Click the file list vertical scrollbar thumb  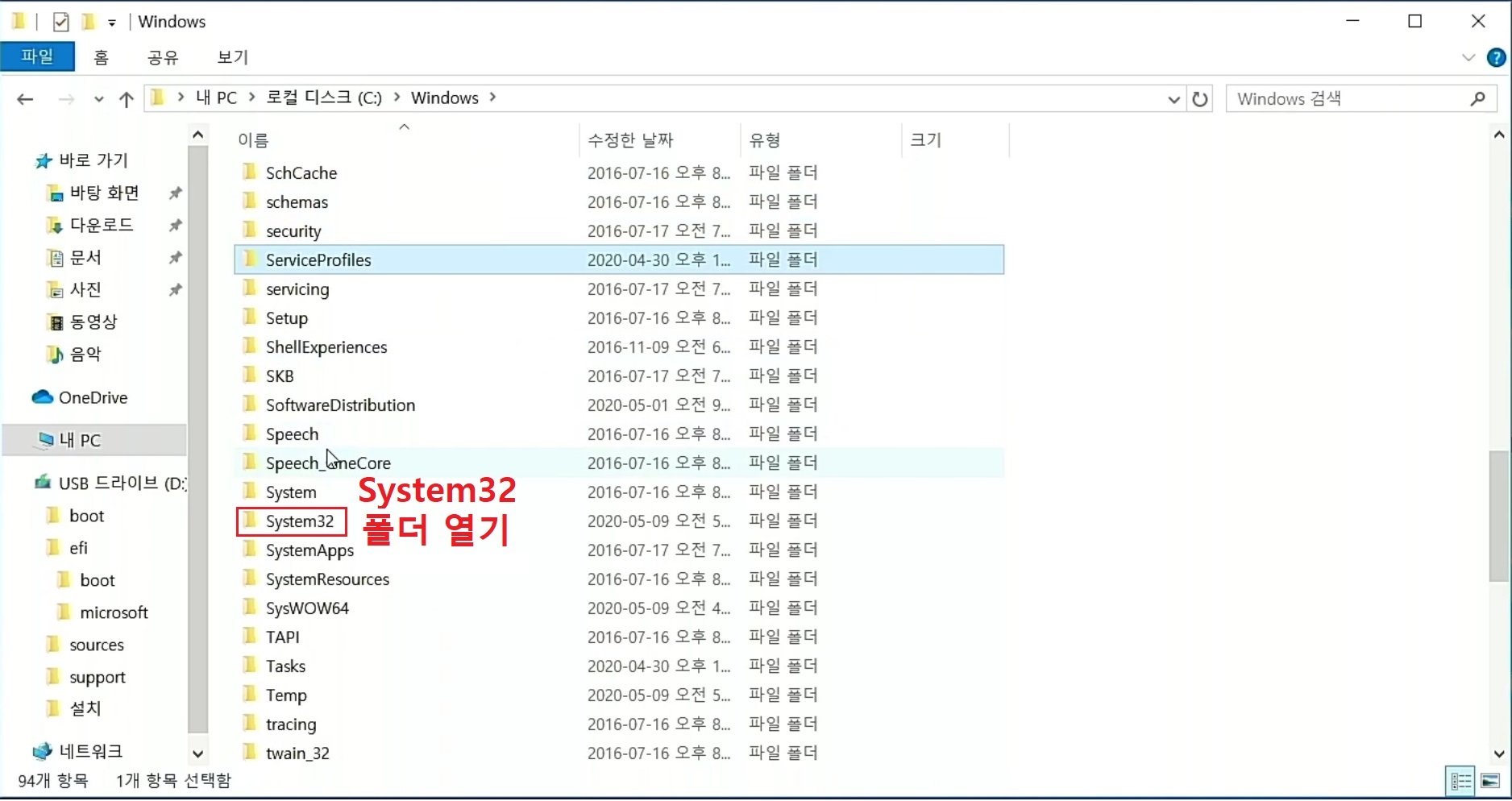pyautogui.click(x=1498, y=516)
